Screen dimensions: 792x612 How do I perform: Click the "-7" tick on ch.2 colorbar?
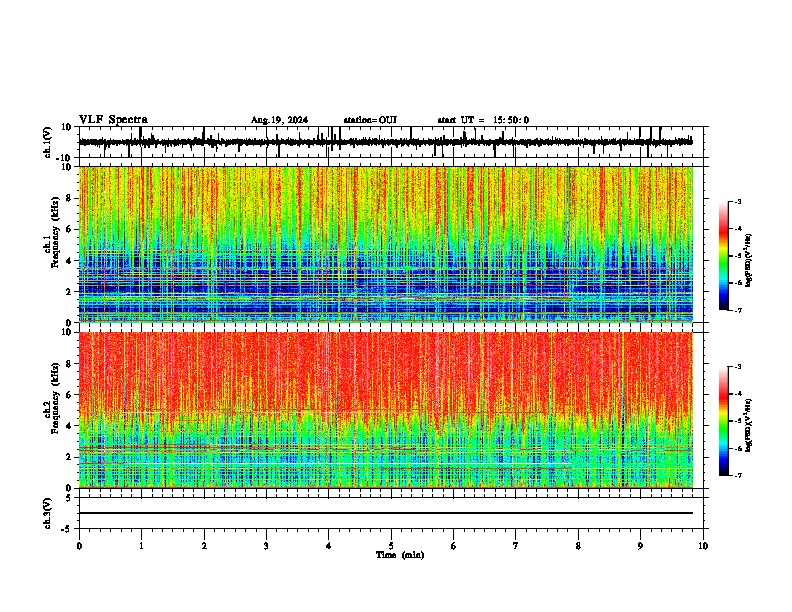point(738,476)
